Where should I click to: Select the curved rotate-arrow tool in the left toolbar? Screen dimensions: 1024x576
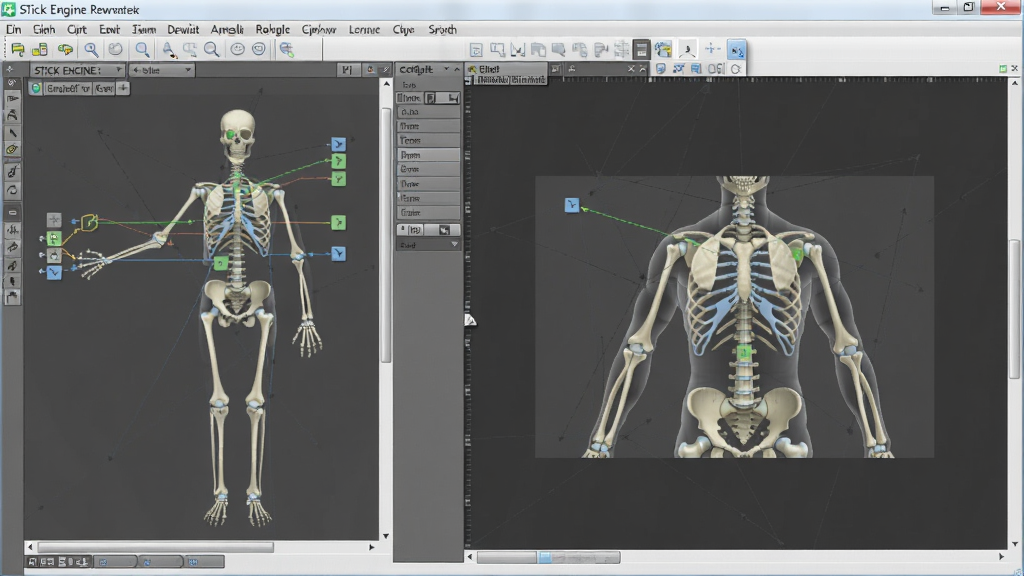(12, 191)
